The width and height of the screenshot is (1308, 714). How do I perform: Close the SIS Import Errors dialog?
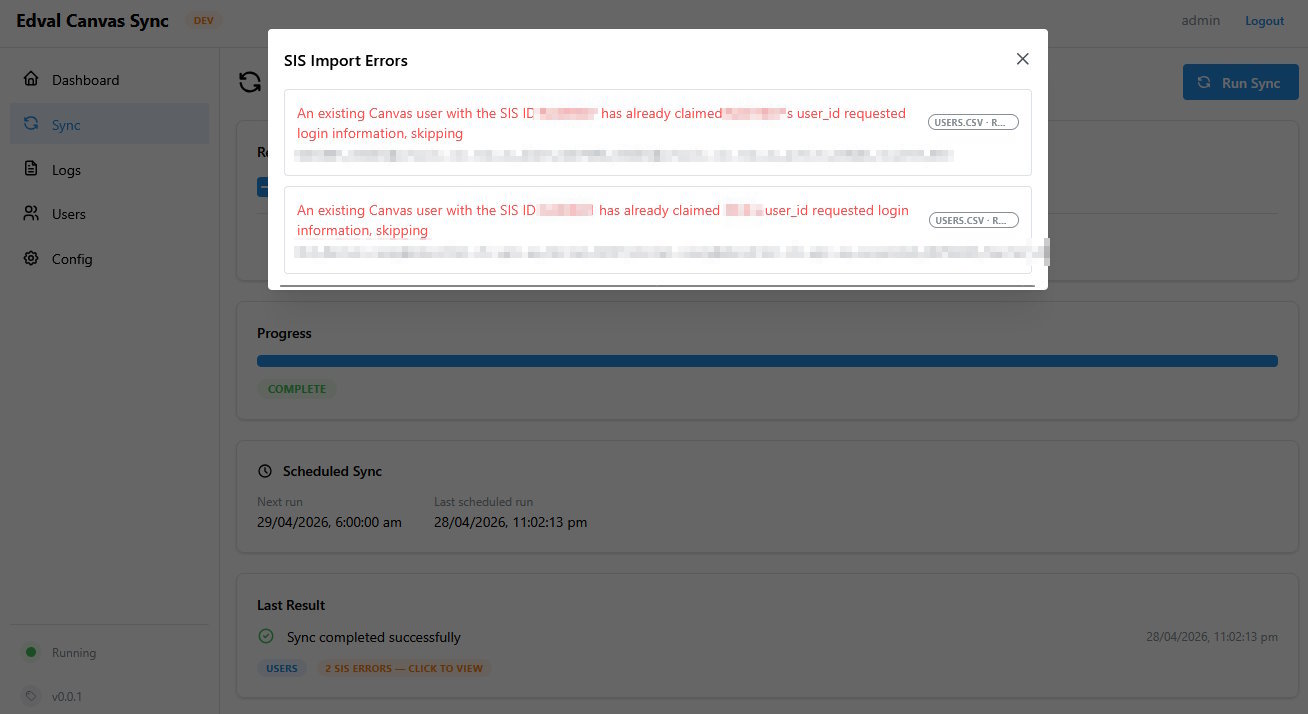click(1022, 59)
